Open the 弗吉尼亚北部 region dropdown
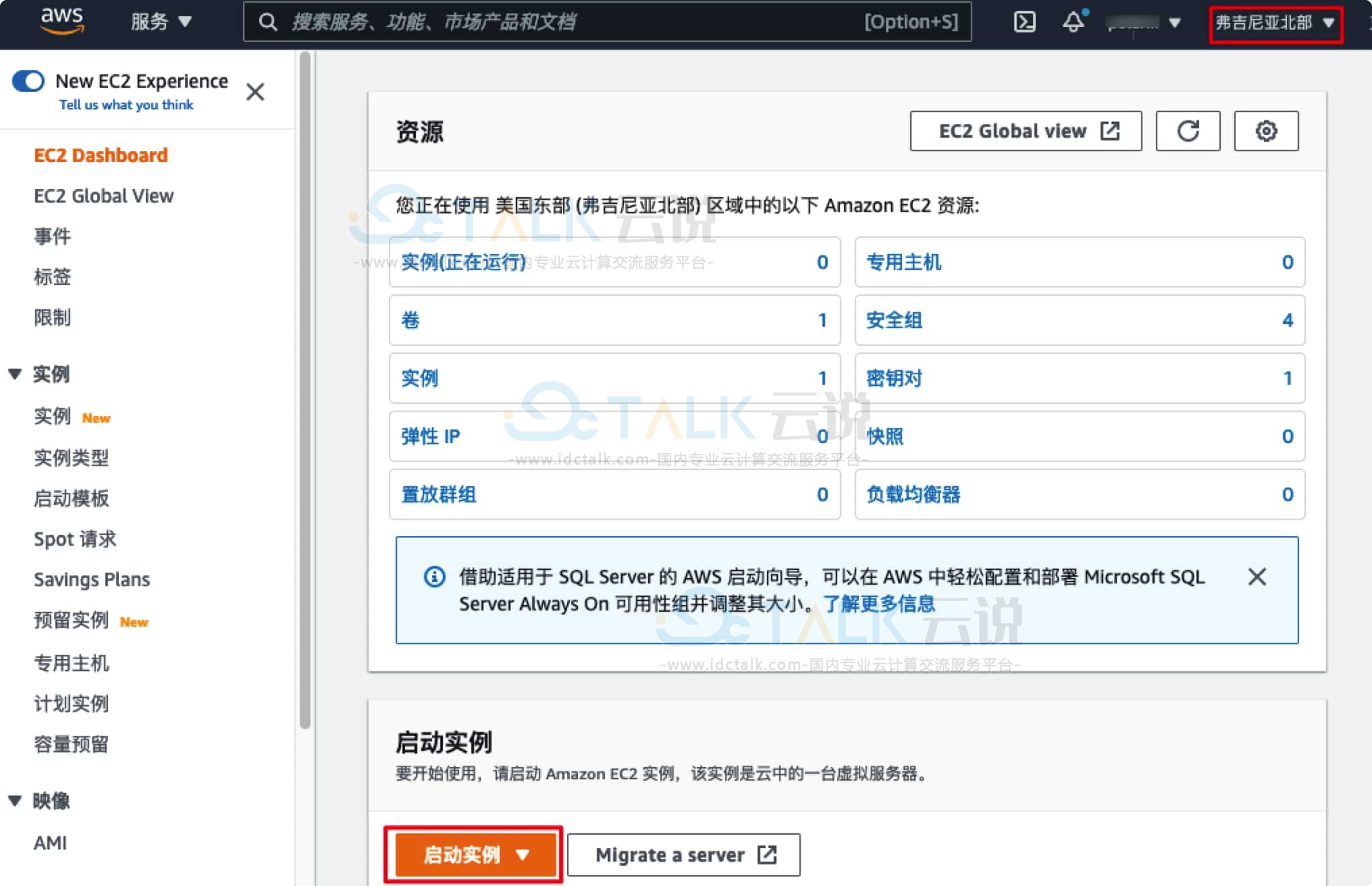Viewport: 1372px width, 886px height. (x=1275, y=23)
